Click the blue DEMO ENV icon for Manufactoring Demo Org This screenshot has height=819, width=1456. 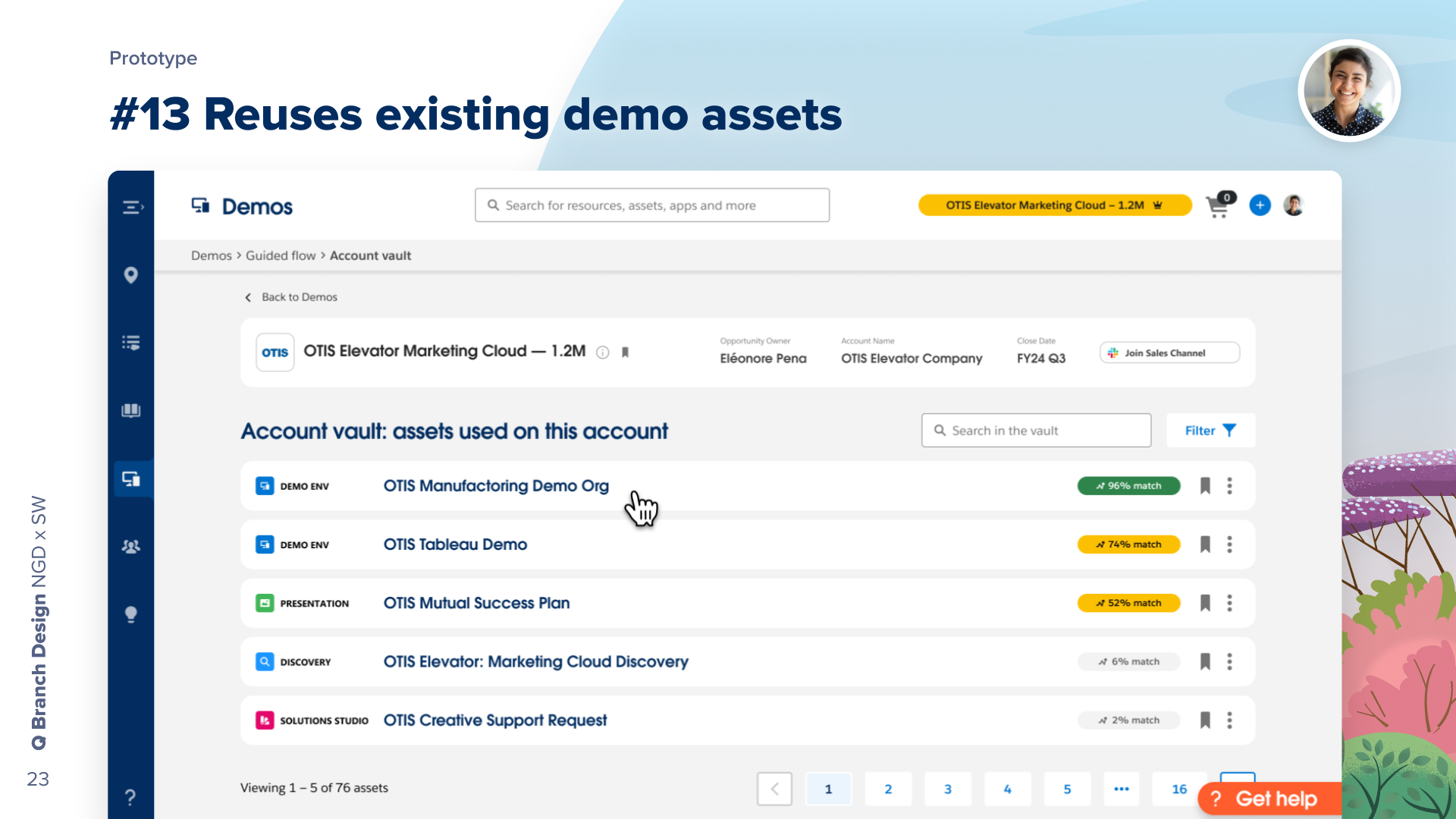pyautogui.click(x=265, y=485)
